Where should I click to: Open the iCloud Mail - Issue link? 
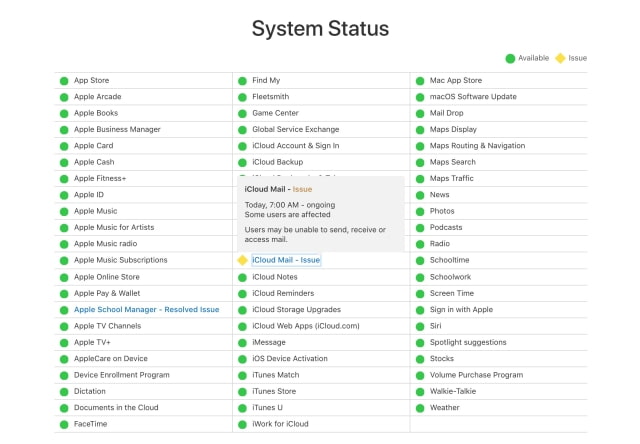pos(286,260)
